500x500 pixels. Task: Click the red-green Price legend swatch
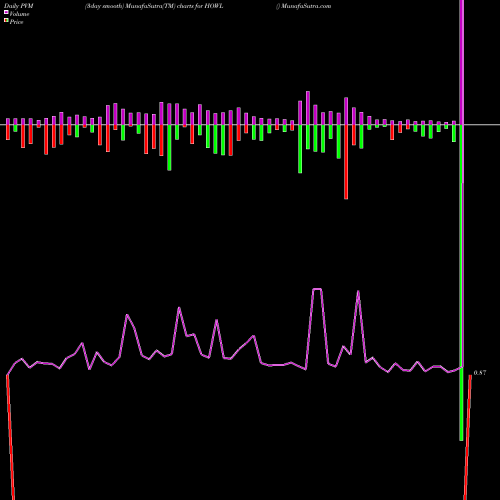6,20
